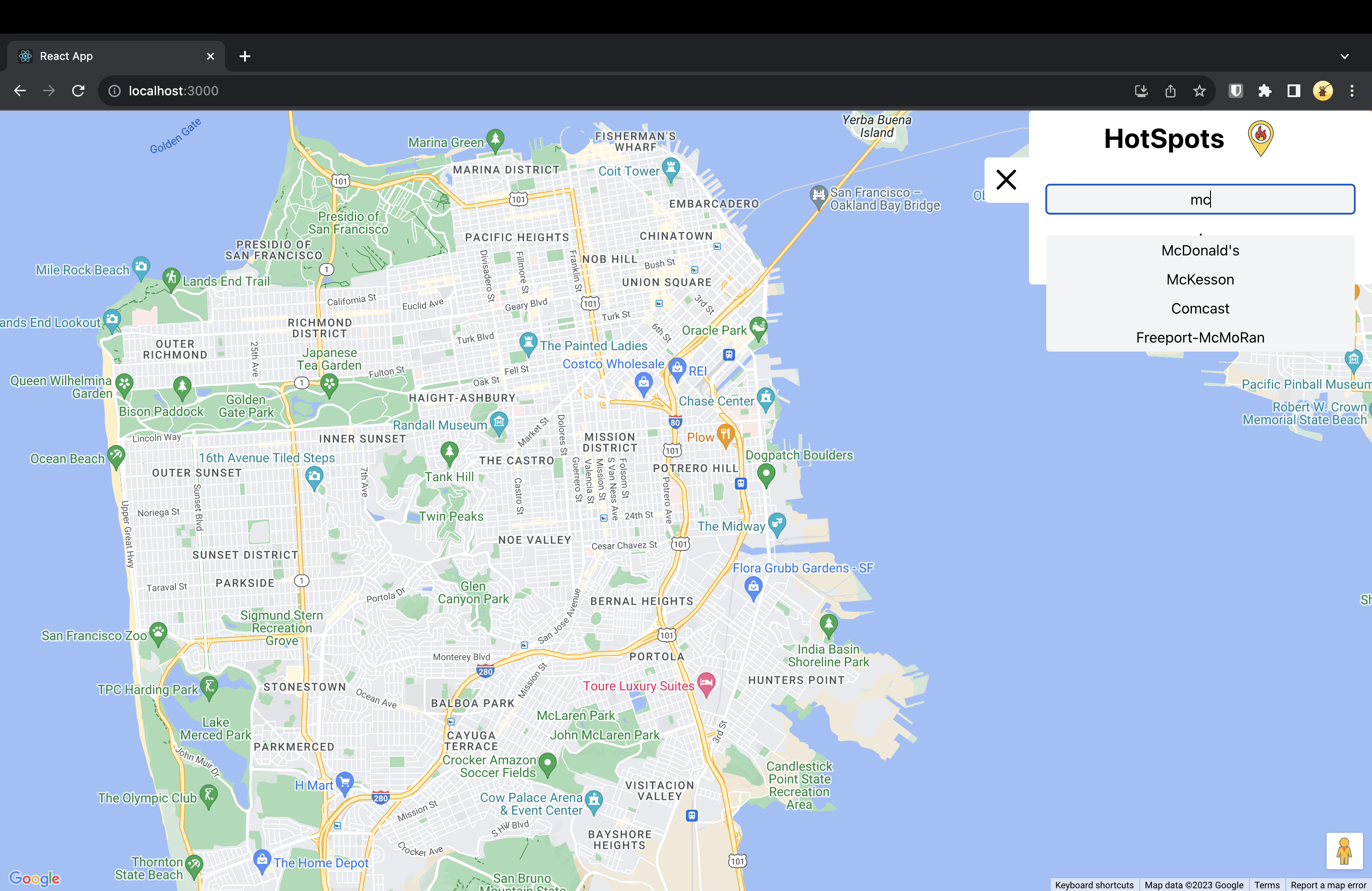Open a new browser tab
This screenshot has height=891, width=1372.
(x=245, y=56)
